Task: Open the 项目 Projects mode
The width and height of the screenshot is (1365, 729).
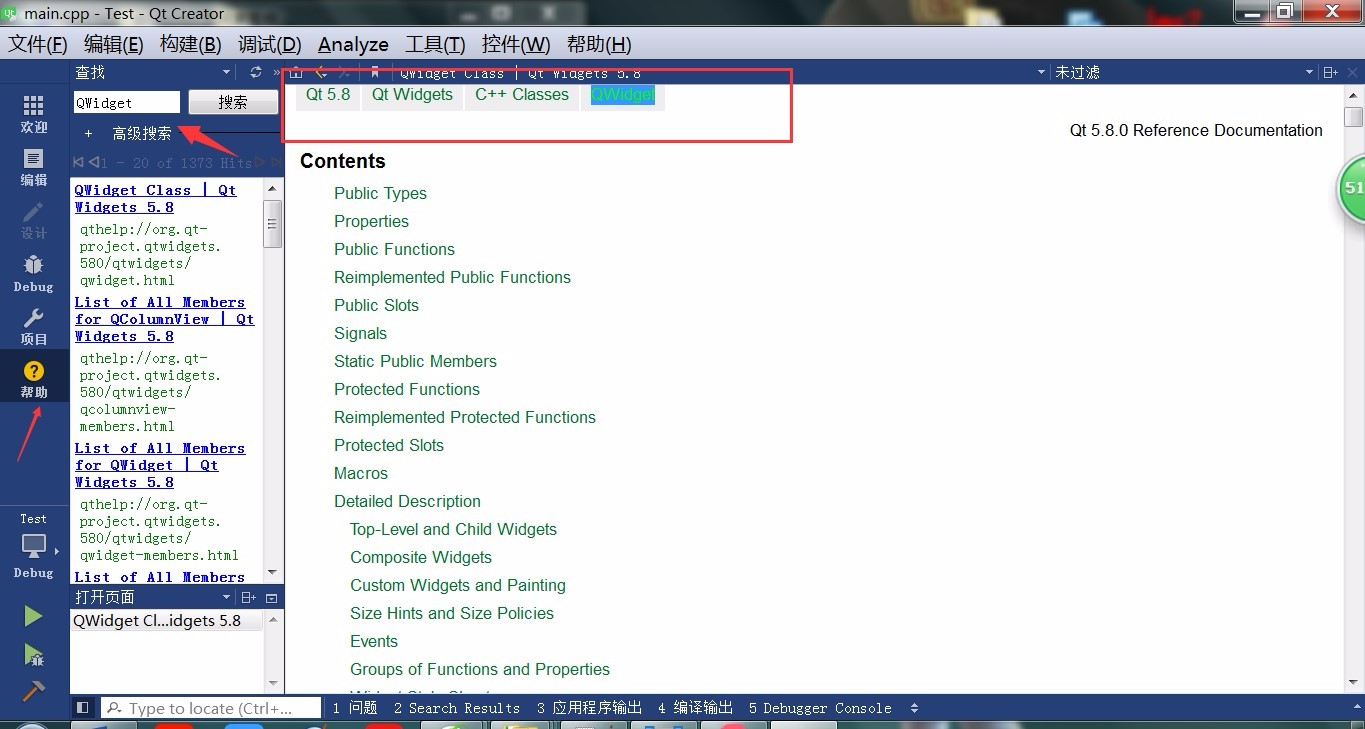Action: [x=34, y=326]
